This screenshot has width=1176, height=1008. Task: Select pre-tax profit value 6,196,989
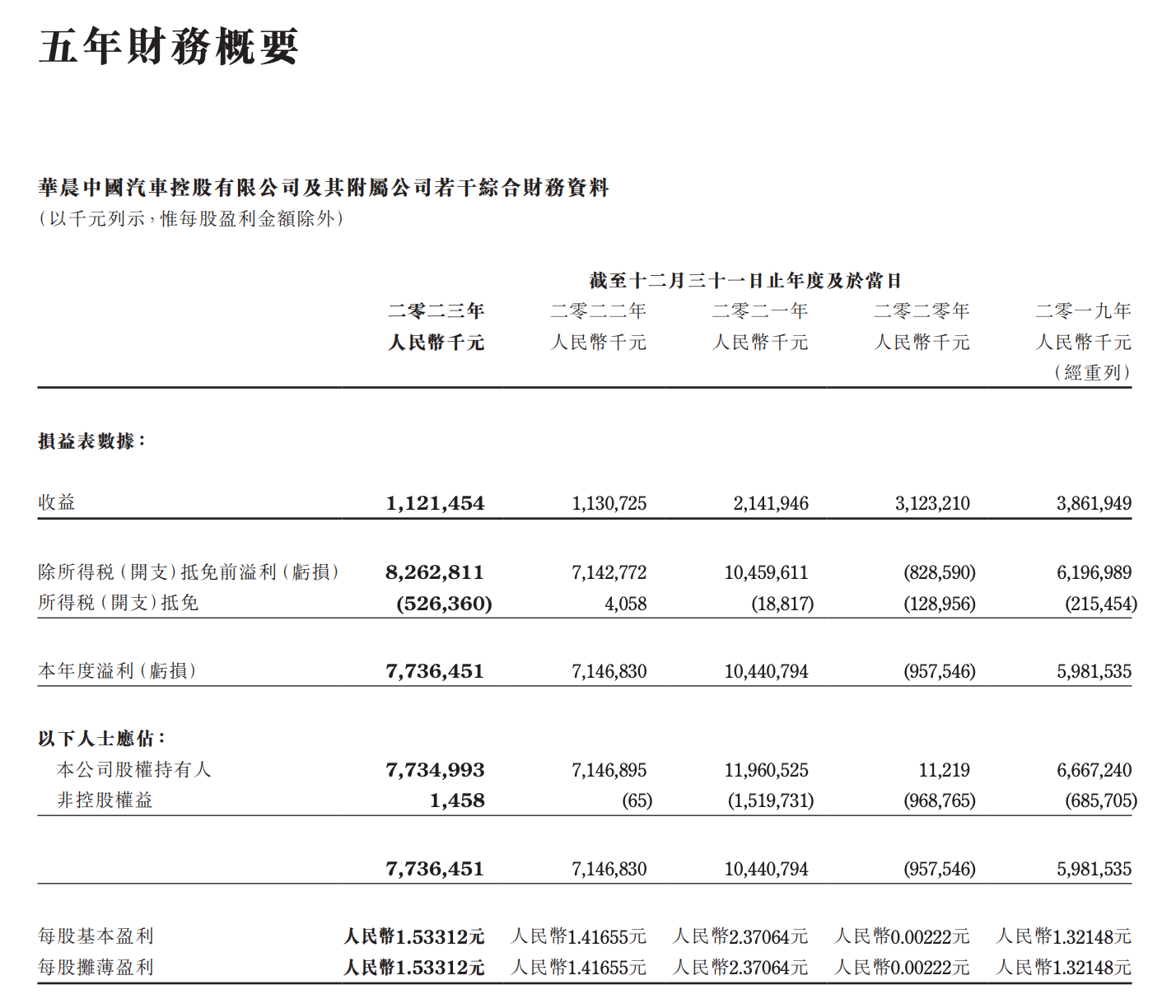[x=1094, y=572]
